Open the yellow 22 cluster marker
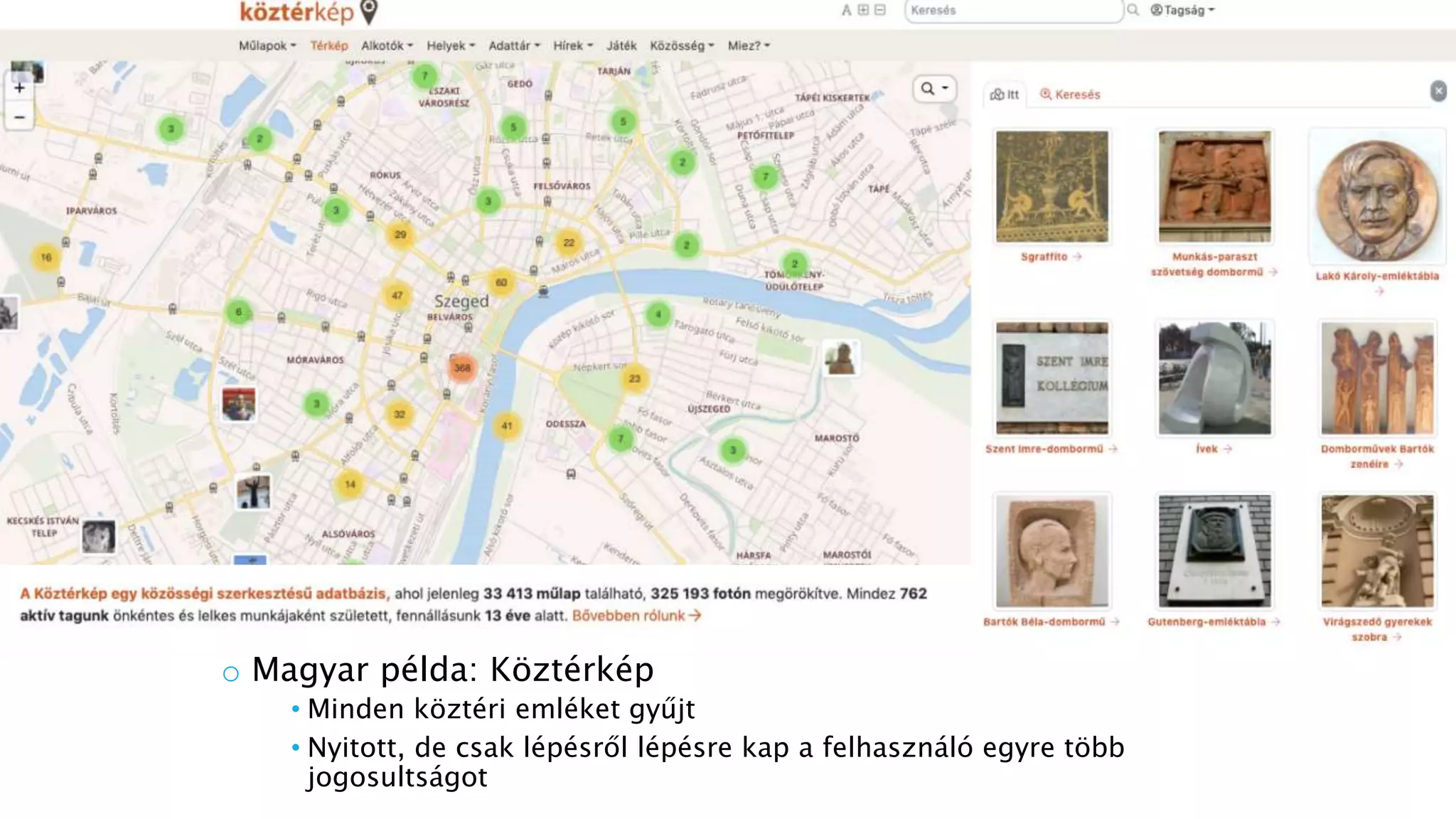Image resolution: width=1456 pixels, height=819 pixels. coord(569,242)
